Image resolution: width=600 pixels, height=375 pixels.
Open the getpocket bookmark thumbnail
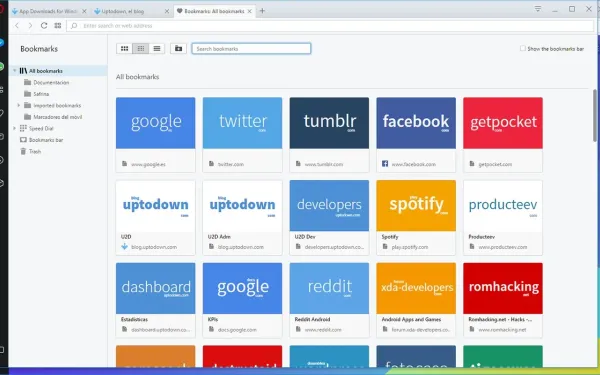coord(503,123)
